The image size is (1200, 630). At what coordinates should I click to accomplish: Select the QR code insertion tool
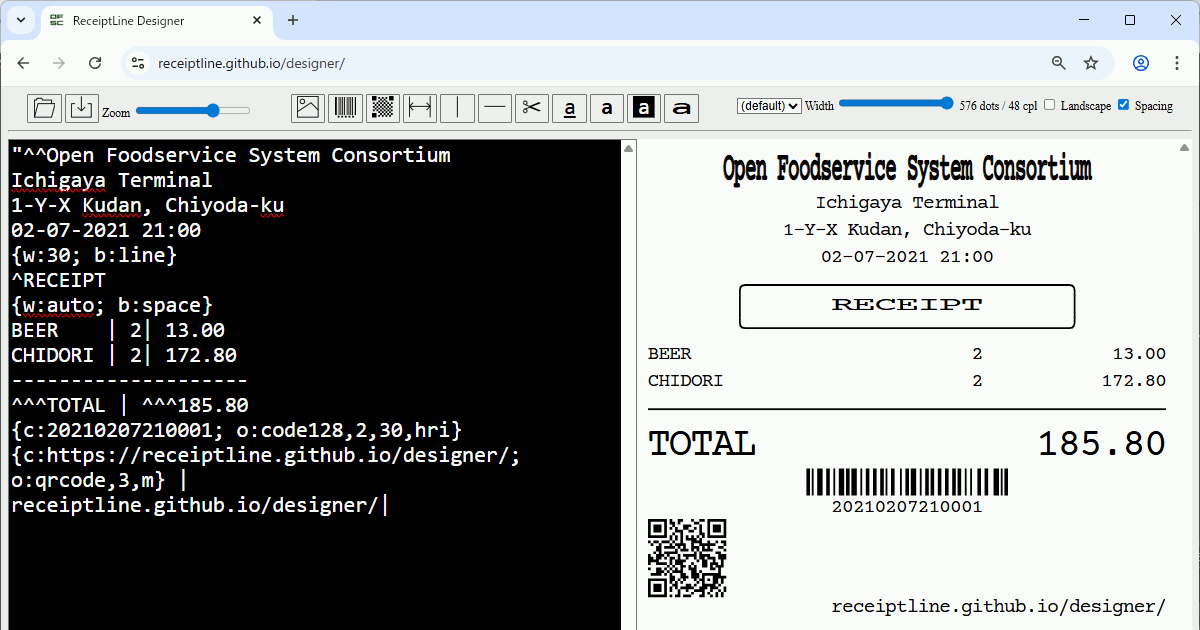click(382, 108)
